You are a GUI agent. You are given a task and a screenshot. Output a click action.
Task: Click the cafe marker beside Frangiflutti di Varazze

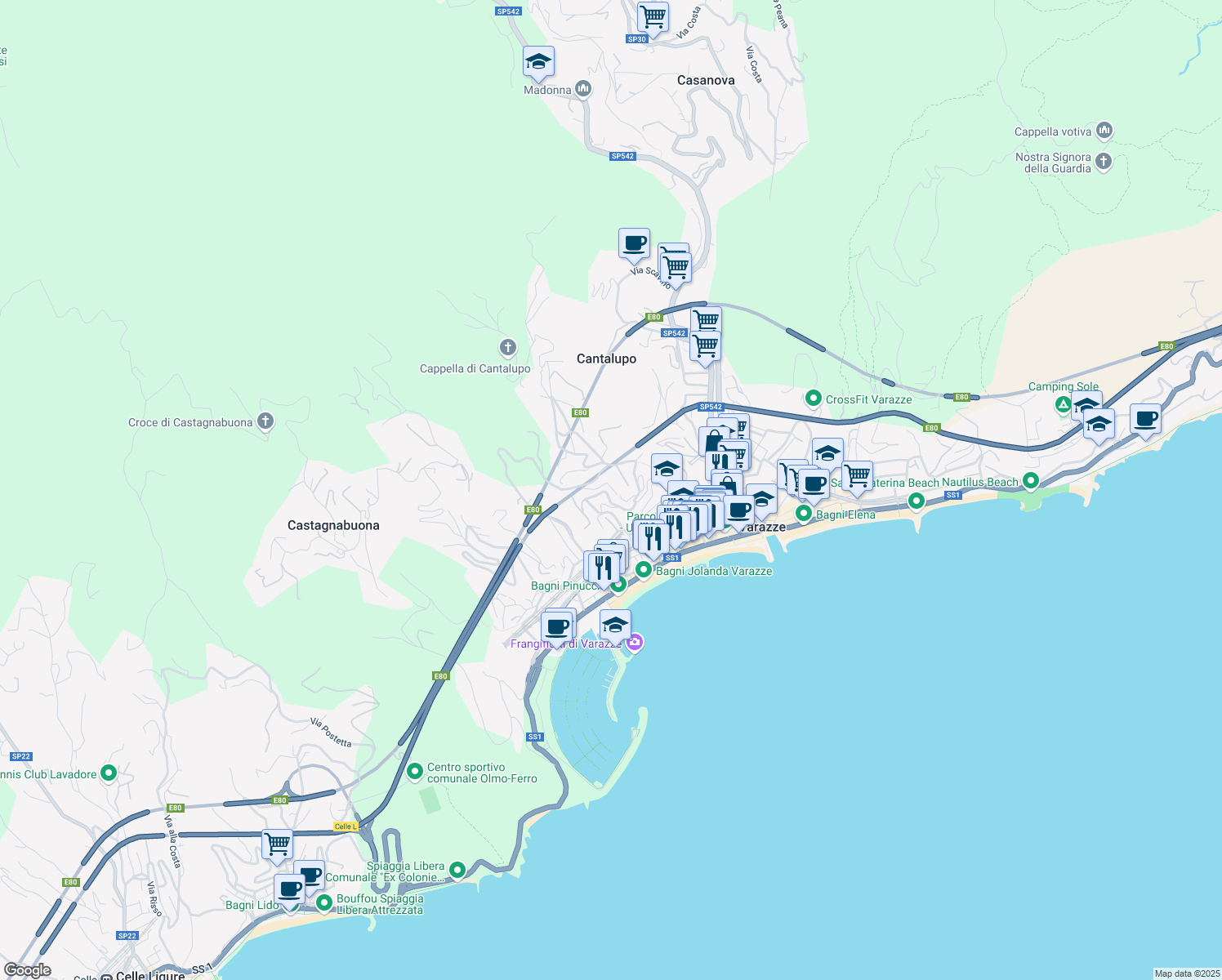tap(557, 628)
